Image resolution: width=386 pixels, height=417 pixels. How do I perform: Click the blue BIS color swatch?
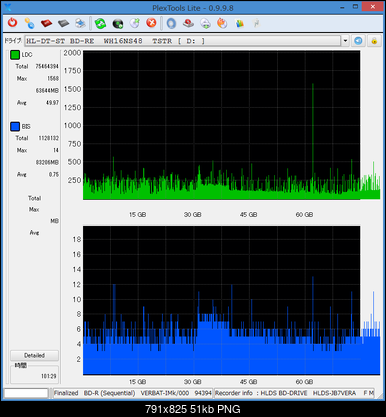pyautogui.click(x=15, y=127)
